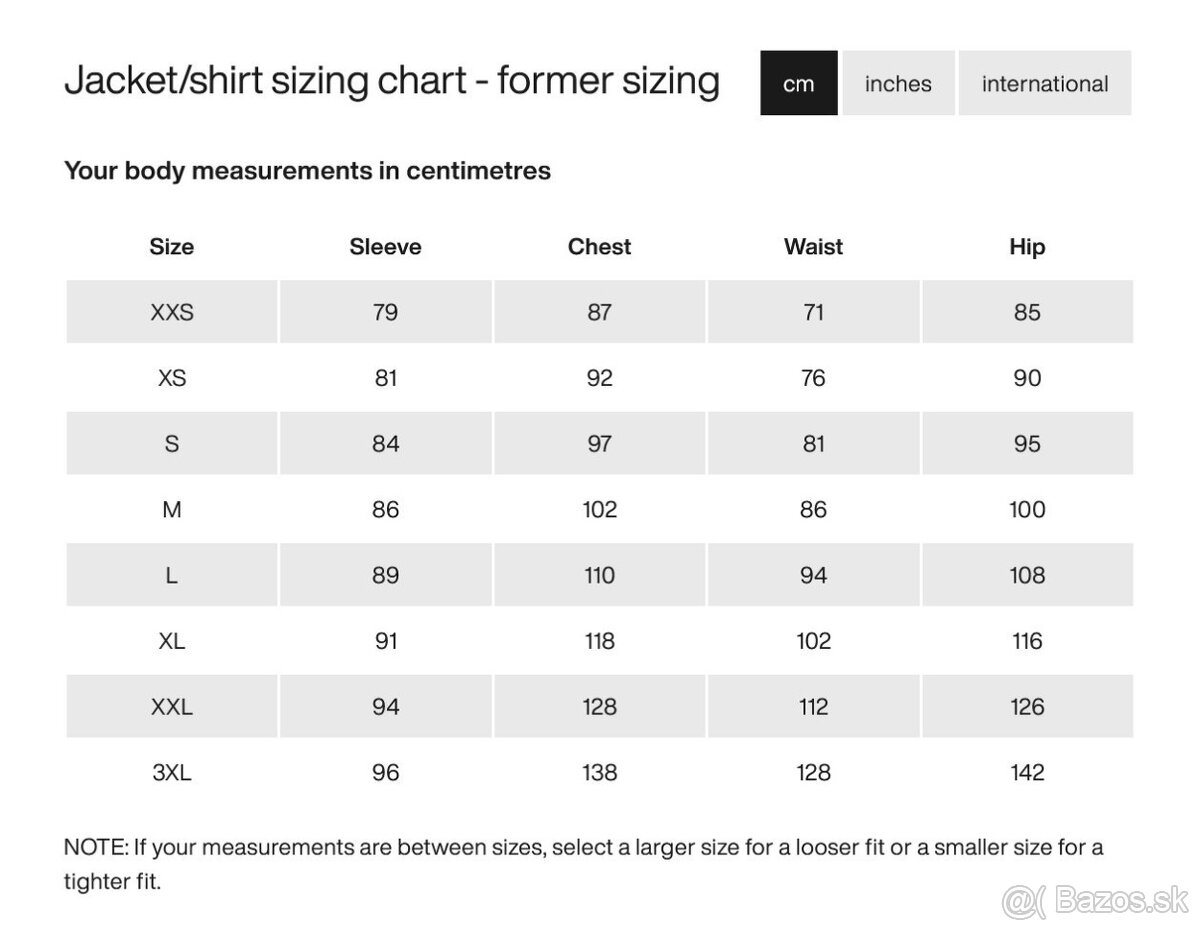Viewport: 1200px width, 930px height.
Task: Click the Size column header
Action: tap(172, 247)
